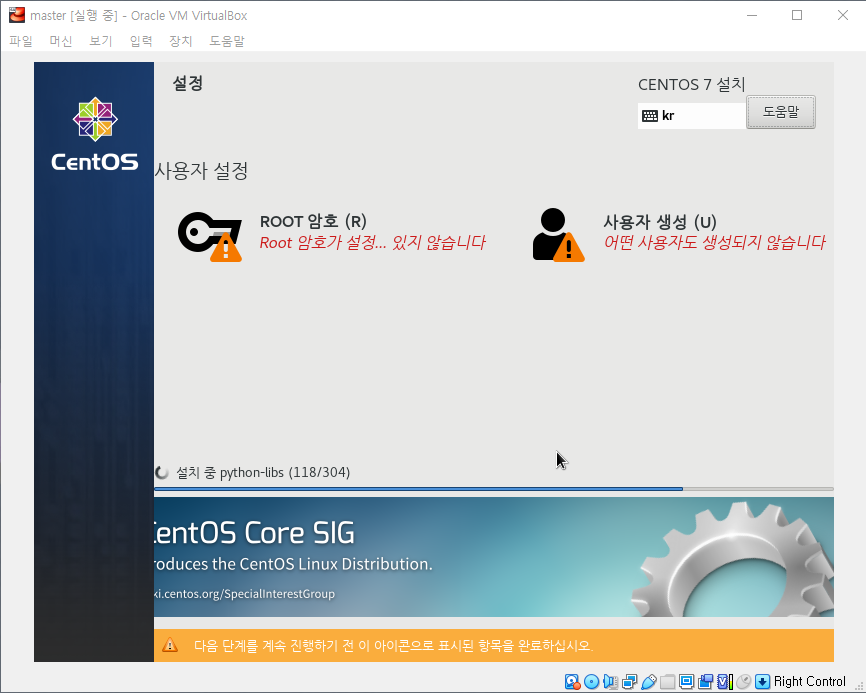Click the '사용자 설정' section heading
This screenshot has height=693, width=866.
click(x=201, y=171)
